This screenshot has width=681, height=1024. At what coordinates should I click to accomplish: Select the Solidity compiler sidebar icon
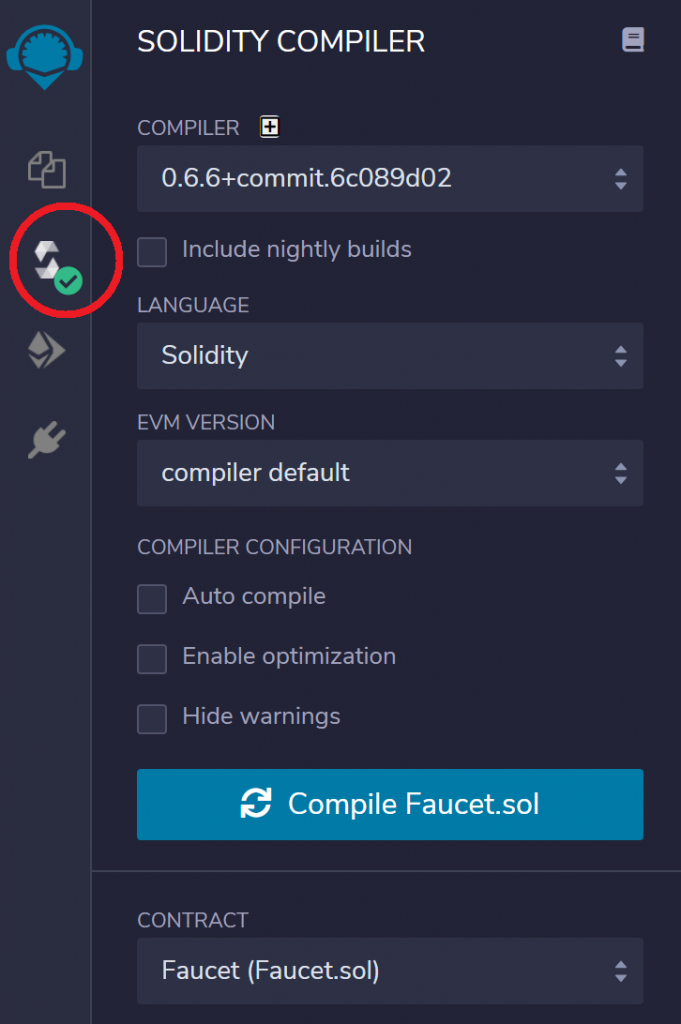[x=57, y=267]
